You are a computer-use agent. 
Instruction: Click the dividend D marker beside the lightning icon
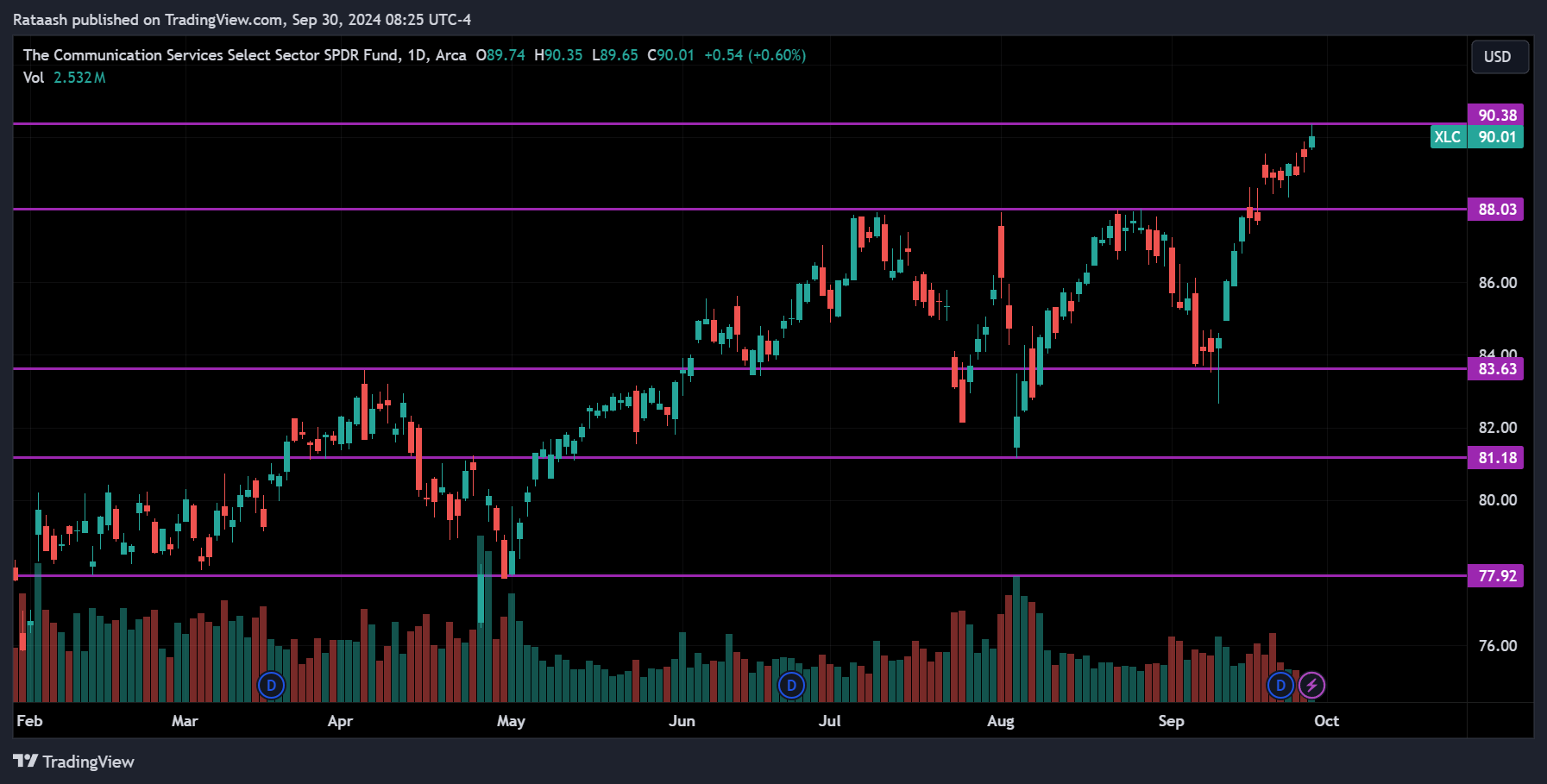point(1280,686)
